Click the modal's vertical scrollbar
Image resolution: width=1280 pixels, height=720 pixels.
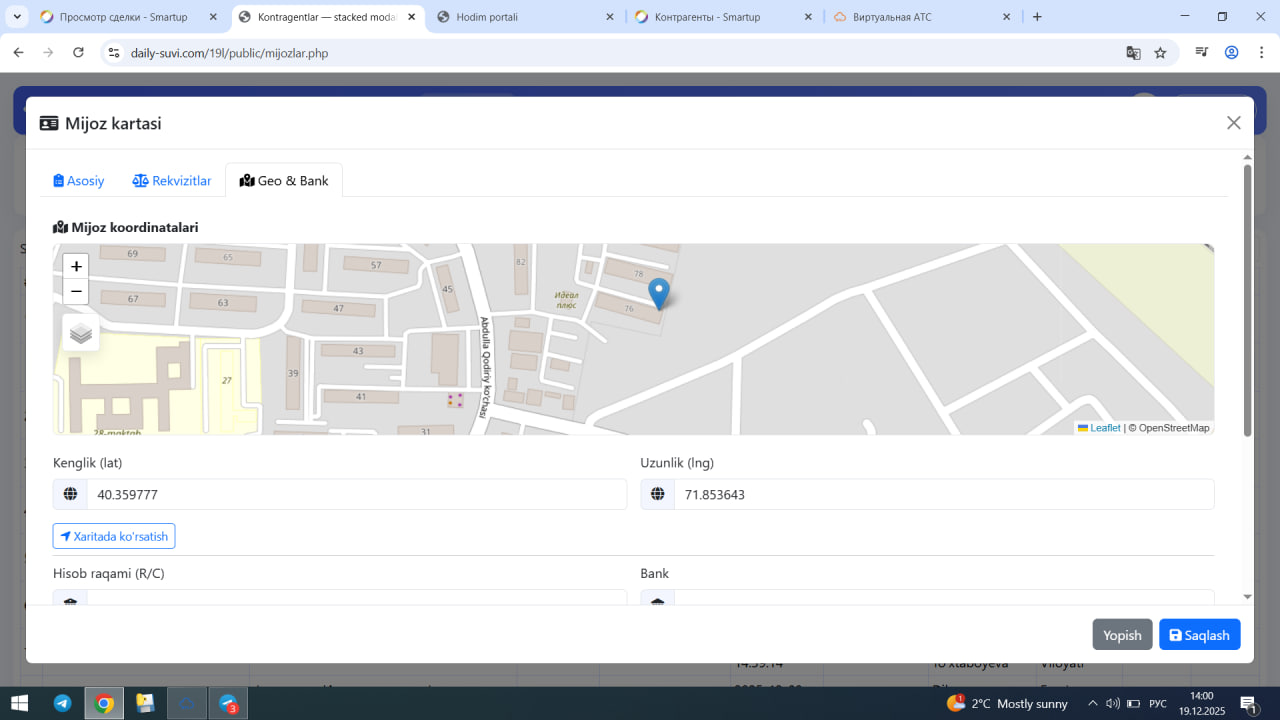point(1247,300)
